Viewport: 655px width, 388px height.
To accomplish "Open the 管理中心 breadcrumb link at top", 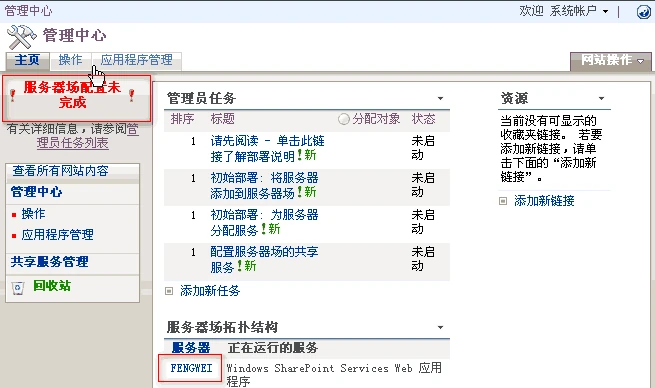I will click(x=28, y=11).
